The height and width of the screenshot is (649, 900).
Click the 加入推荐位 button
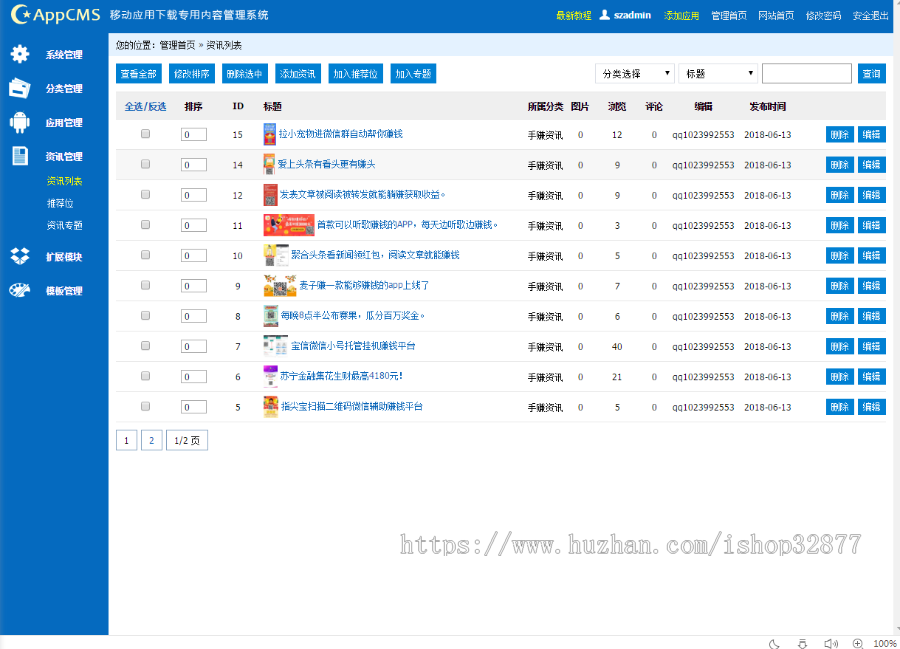tap(355, 73)
